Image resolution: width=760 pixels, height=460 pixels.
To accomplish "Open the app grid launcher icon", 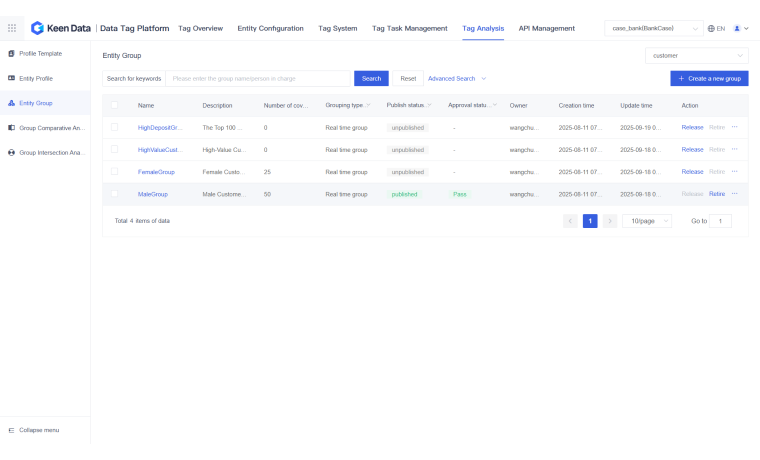I will [12, 28].
